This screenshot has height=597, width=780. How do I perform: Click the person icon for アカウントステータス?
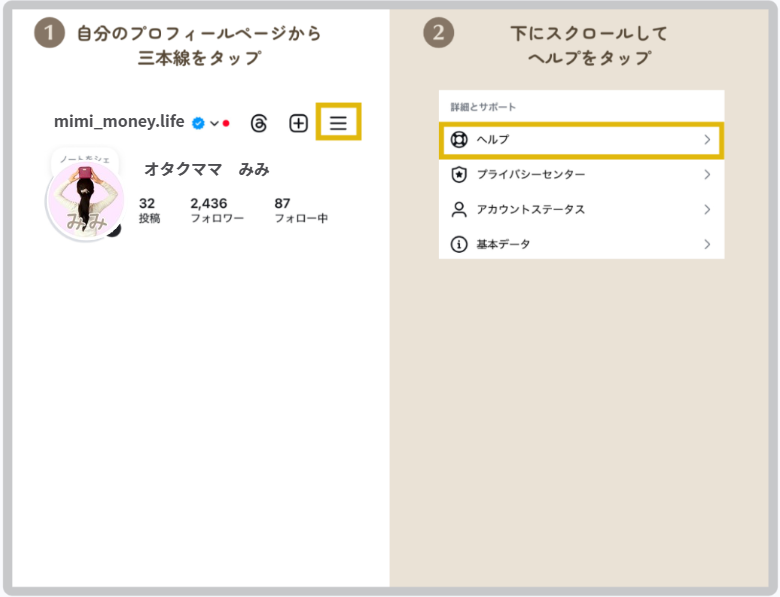pyautogui.click(x=460, y=210)
